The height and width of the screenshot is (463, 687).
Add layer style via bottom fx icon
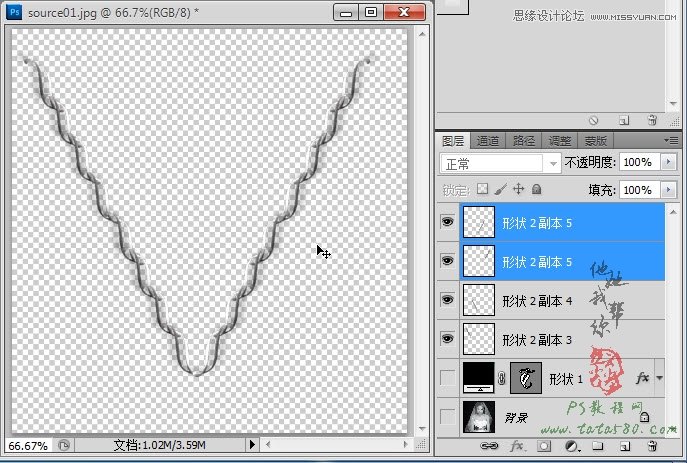(517, 446)
